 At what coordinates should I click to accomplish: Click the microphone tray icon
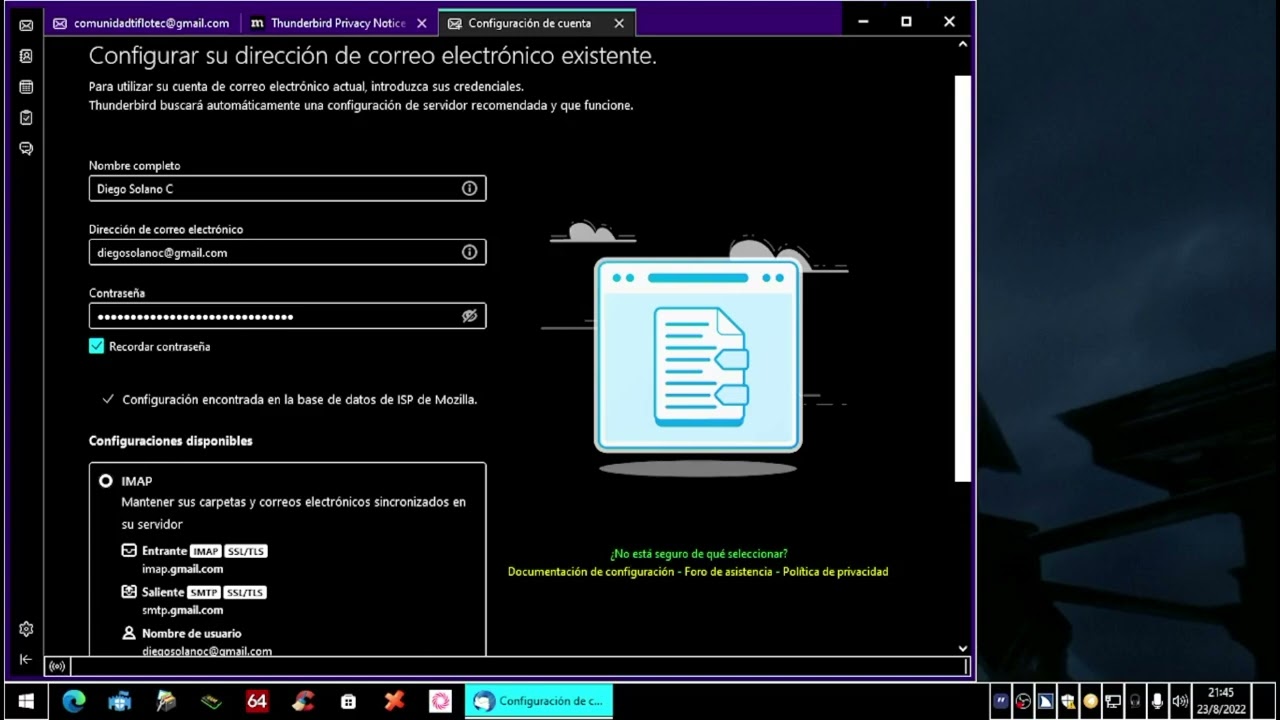(x=1158, y=701)
